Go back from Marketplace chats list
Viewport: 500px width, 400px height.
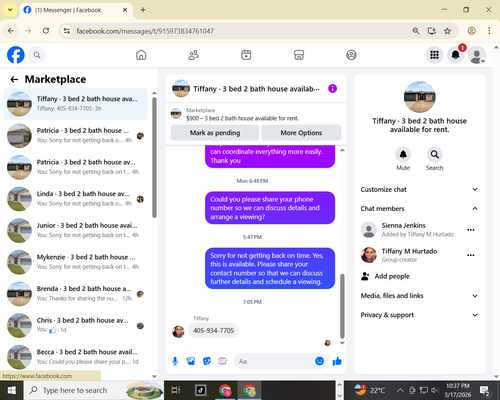point(14,79)
